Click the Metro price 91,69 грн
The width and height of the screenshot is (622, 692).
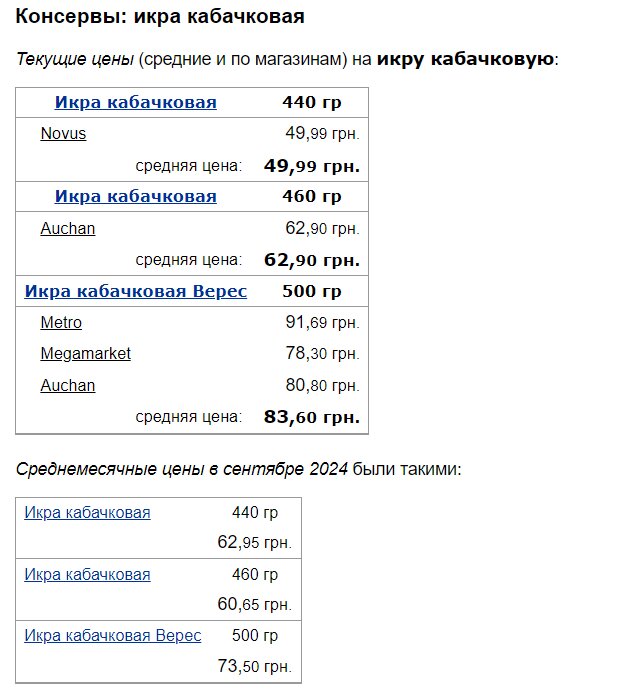321,323
